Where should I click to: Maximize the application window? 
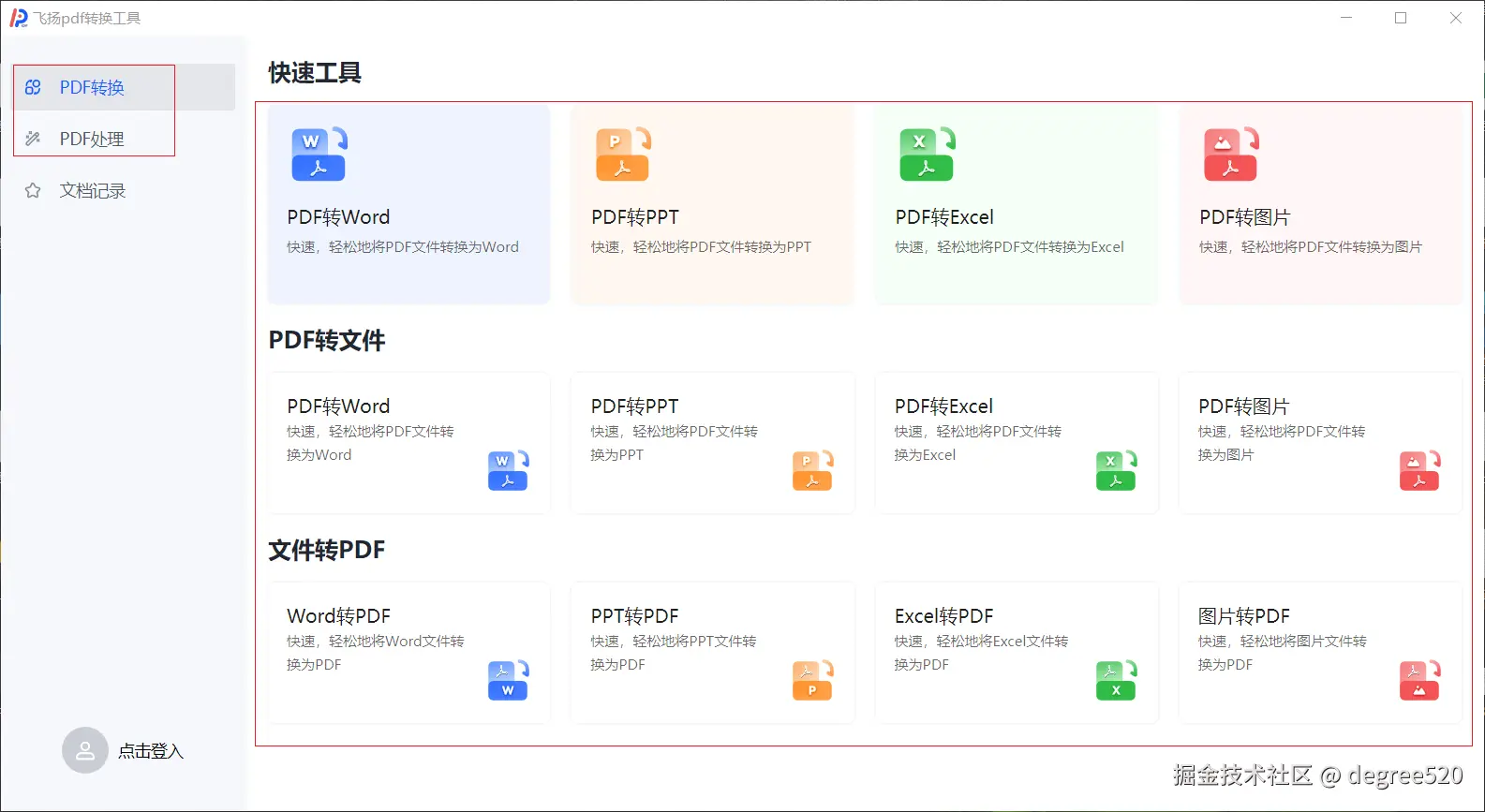click(1401, 18)
